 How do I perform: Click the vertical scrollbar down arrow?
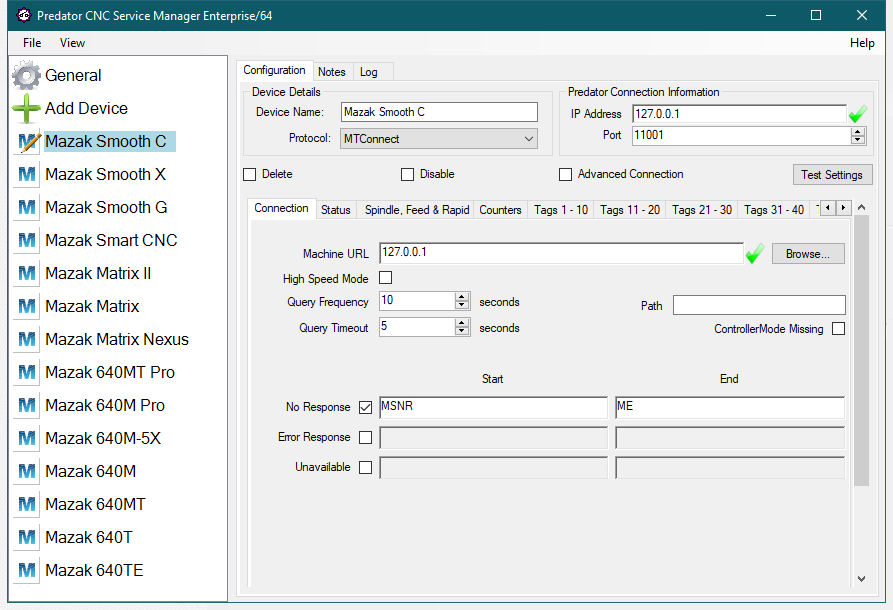click(862, 578)
